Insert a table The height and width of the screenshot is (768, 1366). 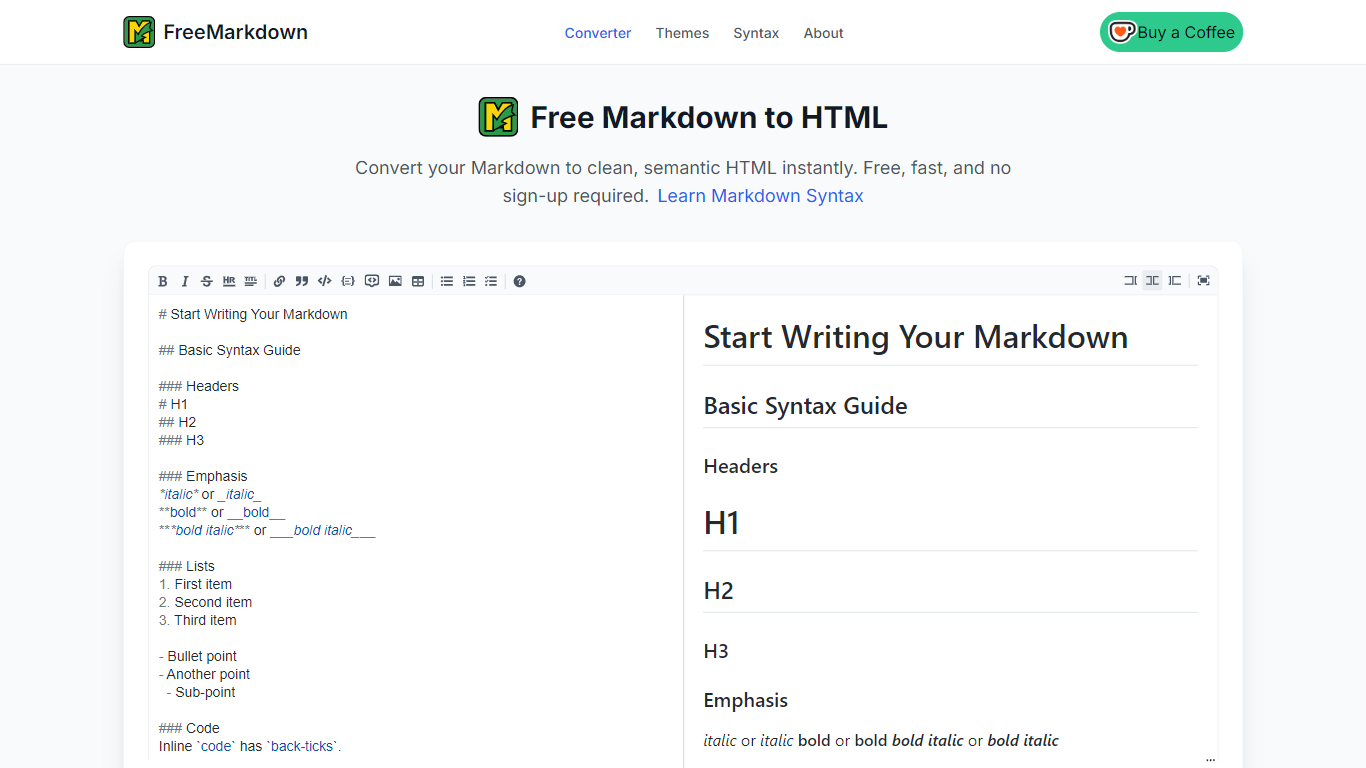tap(418, 281)
